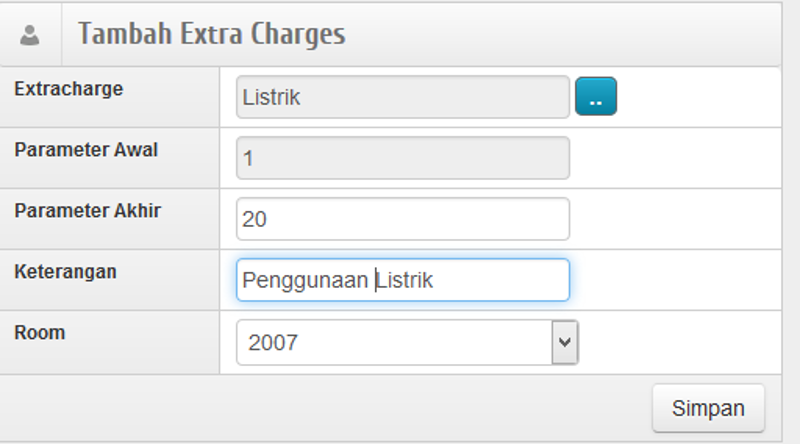Focus the Parameter Akhir field containing 20
Viewport: 800px width, 444px height.
[402, 219]
